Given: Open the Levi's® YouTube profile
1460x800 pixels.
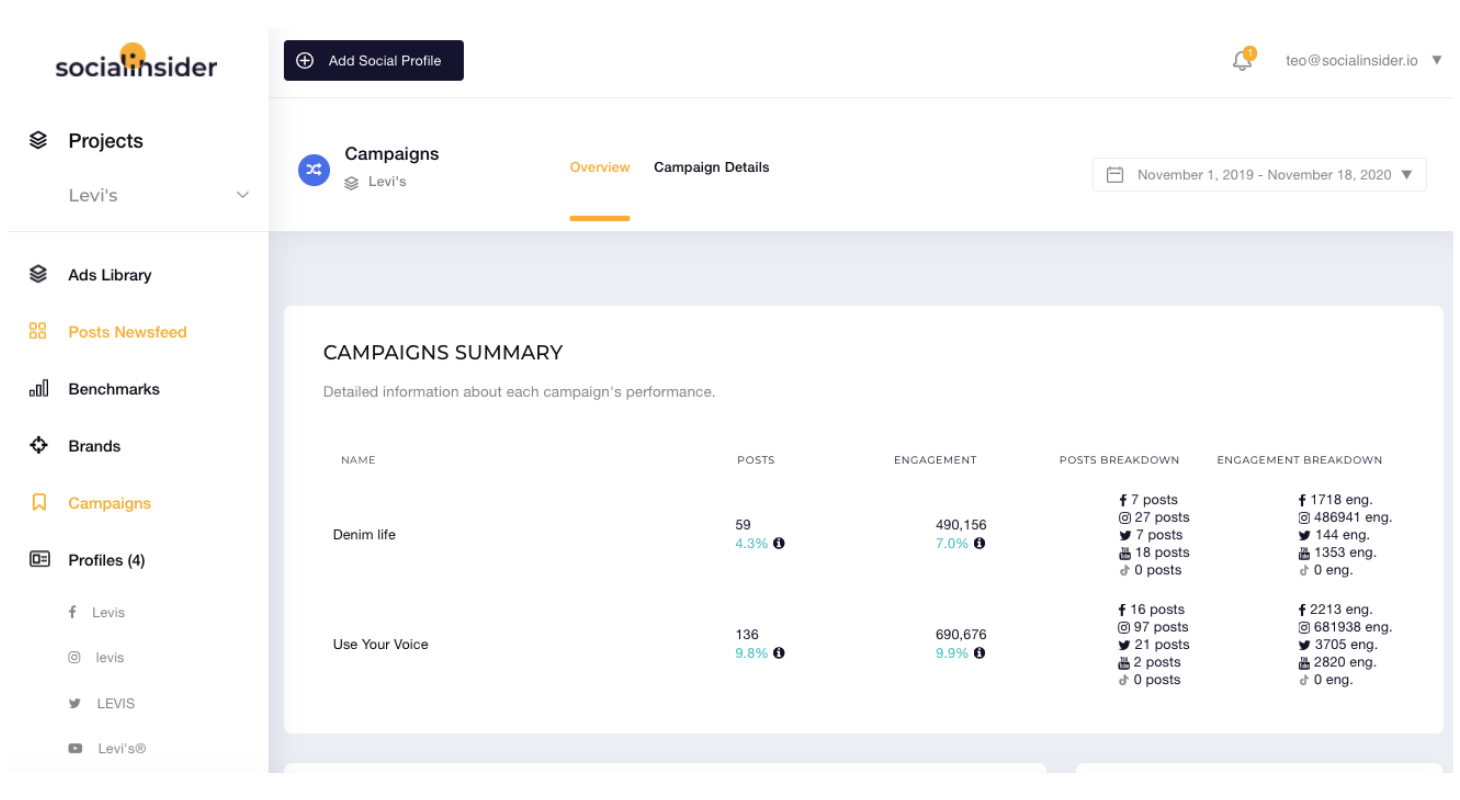Looking at the screenshot, I should pos(122,748).
